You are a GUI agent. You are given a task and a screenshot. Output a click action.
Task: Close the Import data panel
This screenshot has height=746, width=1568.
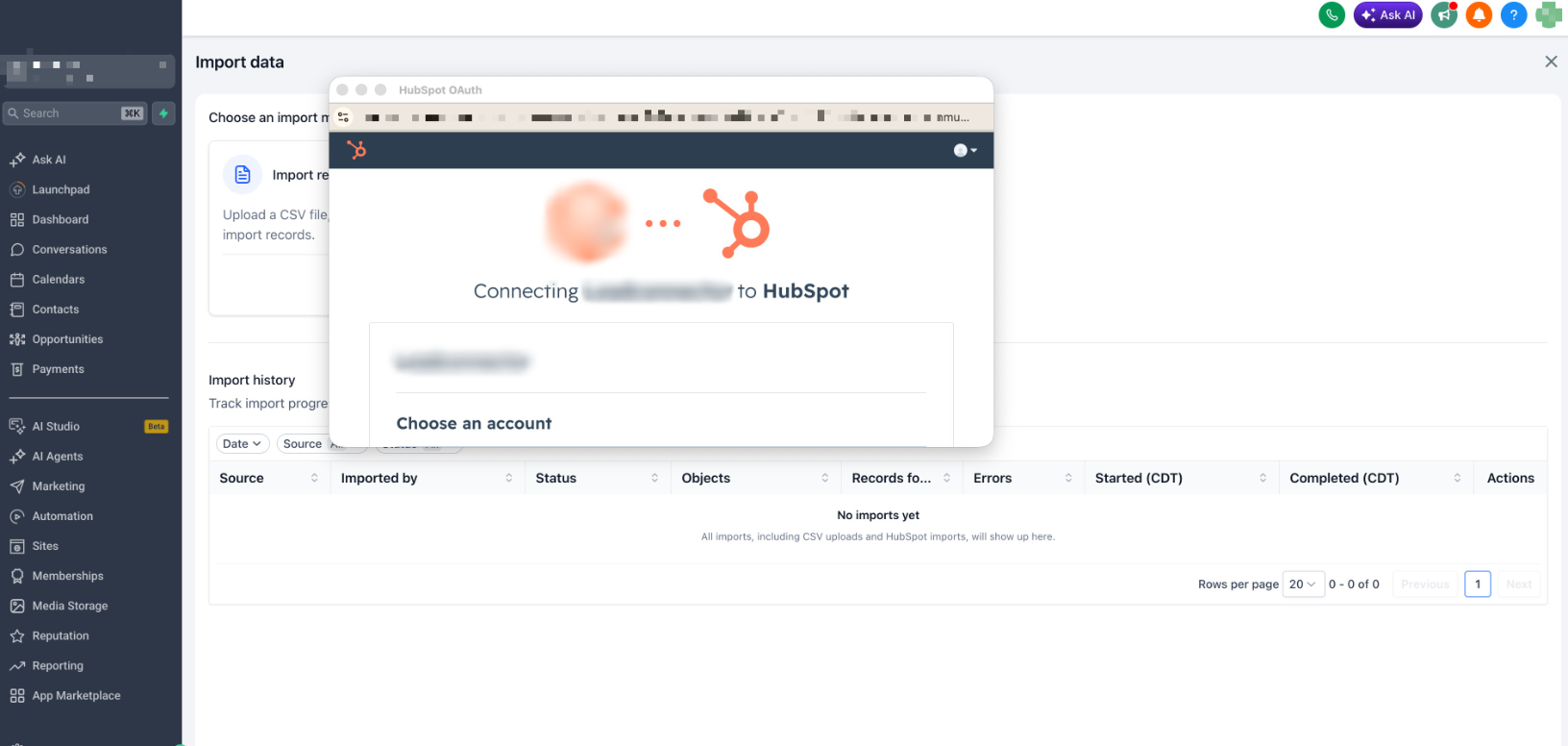click(x=1551, y=62)
